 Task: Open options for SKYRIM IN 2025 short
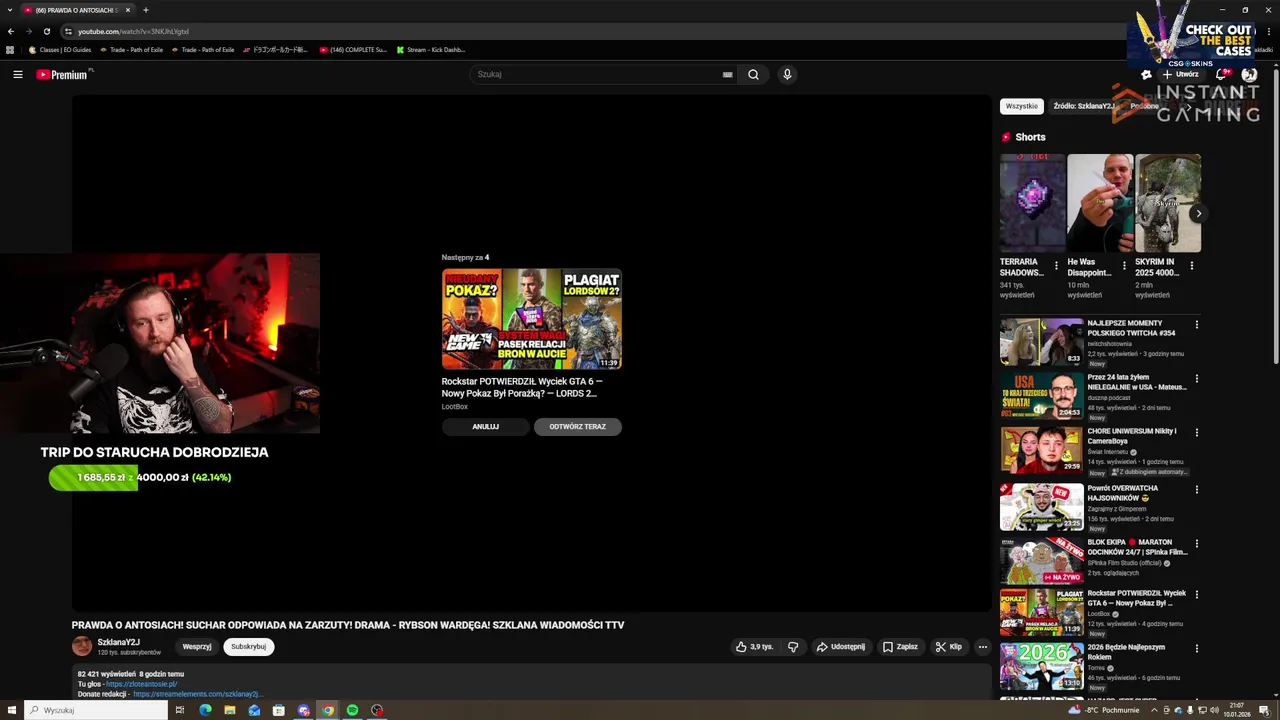tap(1191, 266)
